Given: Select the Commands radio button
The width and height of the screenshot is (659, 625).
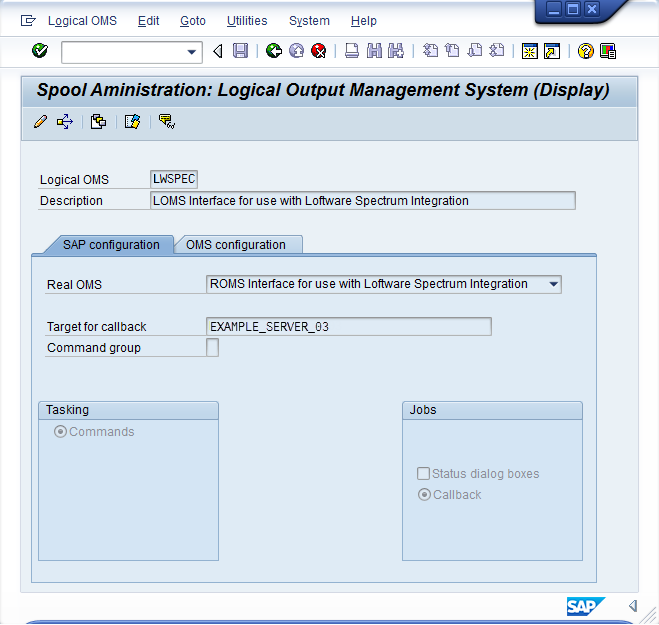Looking at the screenshot, I should 60,432.
